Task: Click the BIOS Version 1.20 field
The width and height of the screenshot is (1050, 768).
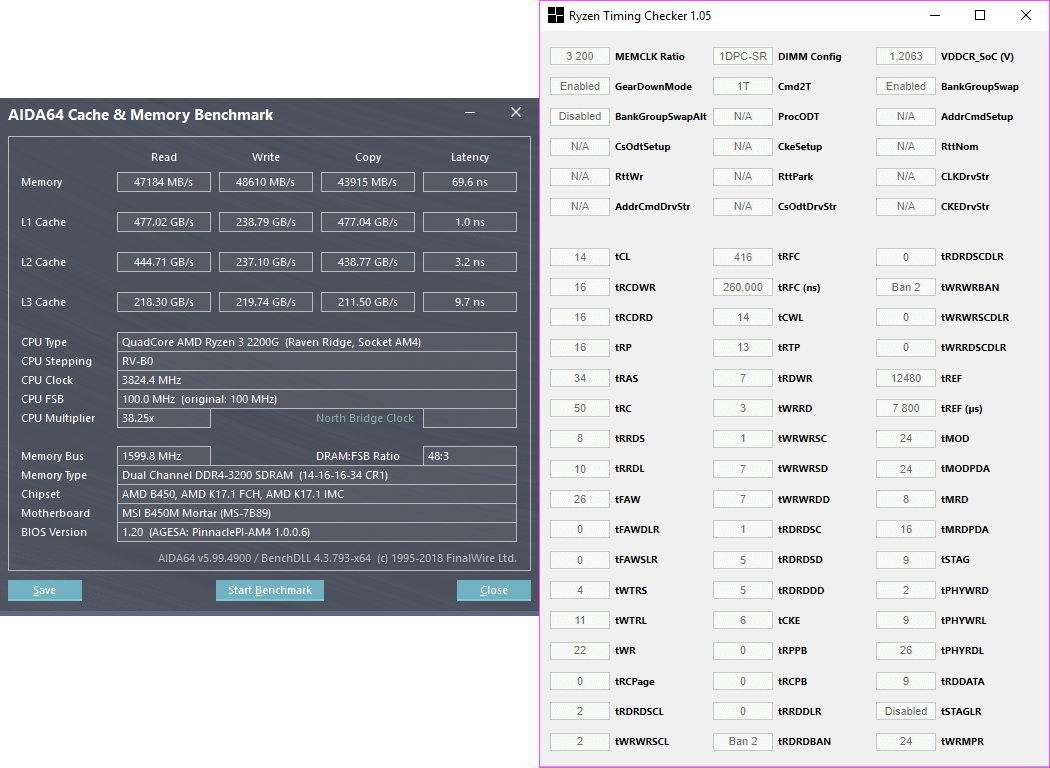Action: coord(317,532)
